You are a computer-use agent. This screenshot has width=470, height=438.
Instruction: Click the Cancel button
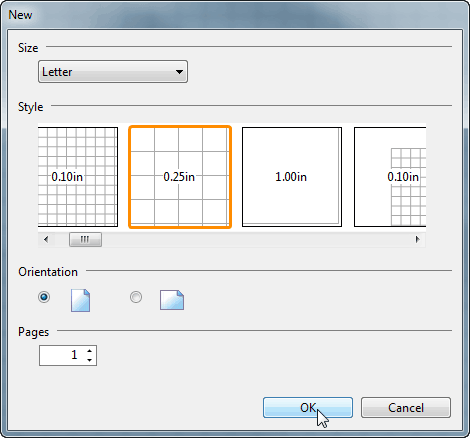click(x=406, y=407)
